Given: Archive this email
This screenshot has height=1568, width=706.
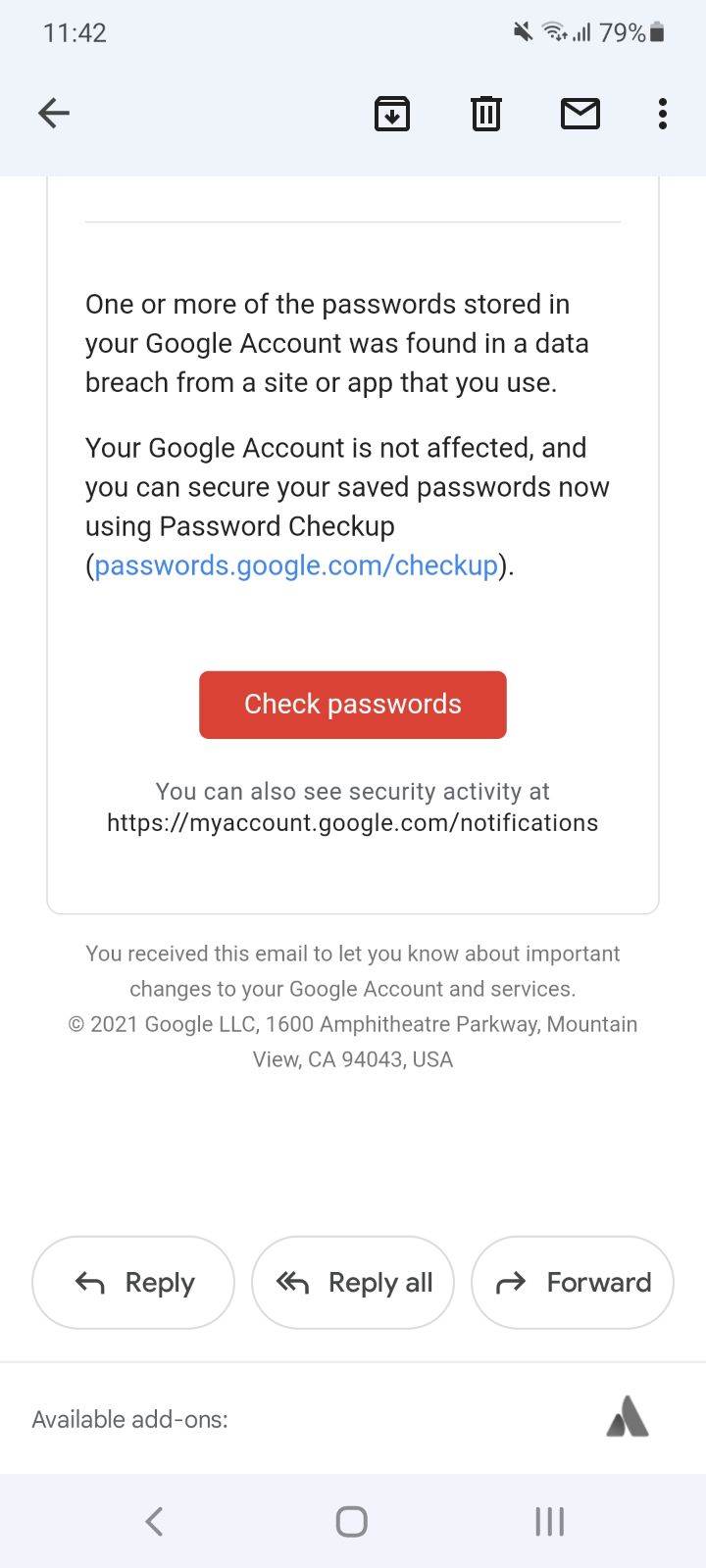Looking at the screenshot, I should point(391,113).
